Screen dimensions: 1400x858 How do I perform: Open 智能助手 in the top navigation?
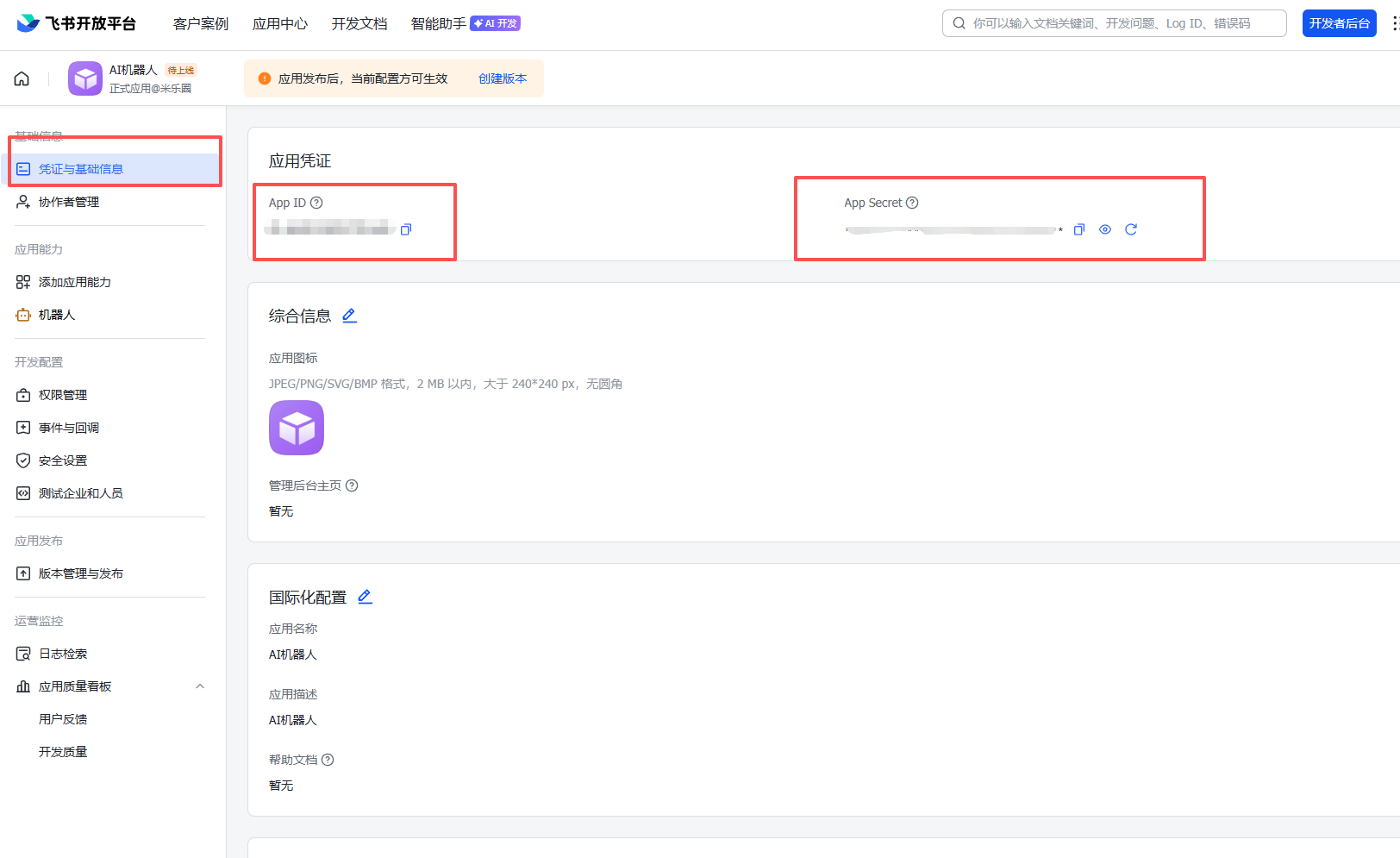(x=438, y=23)
